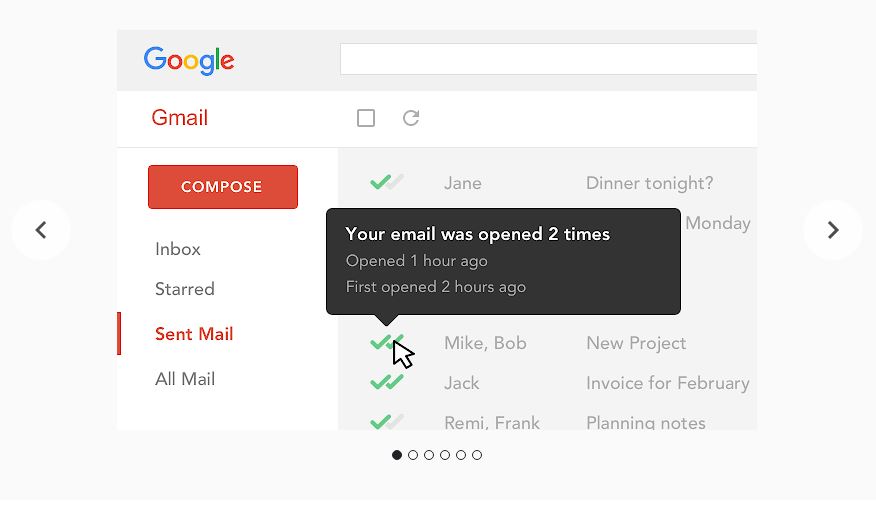Click the double checkmarks beside Mike, Bob
The height and width of the screenshot is (519, 876).
(x=387, y=342)
